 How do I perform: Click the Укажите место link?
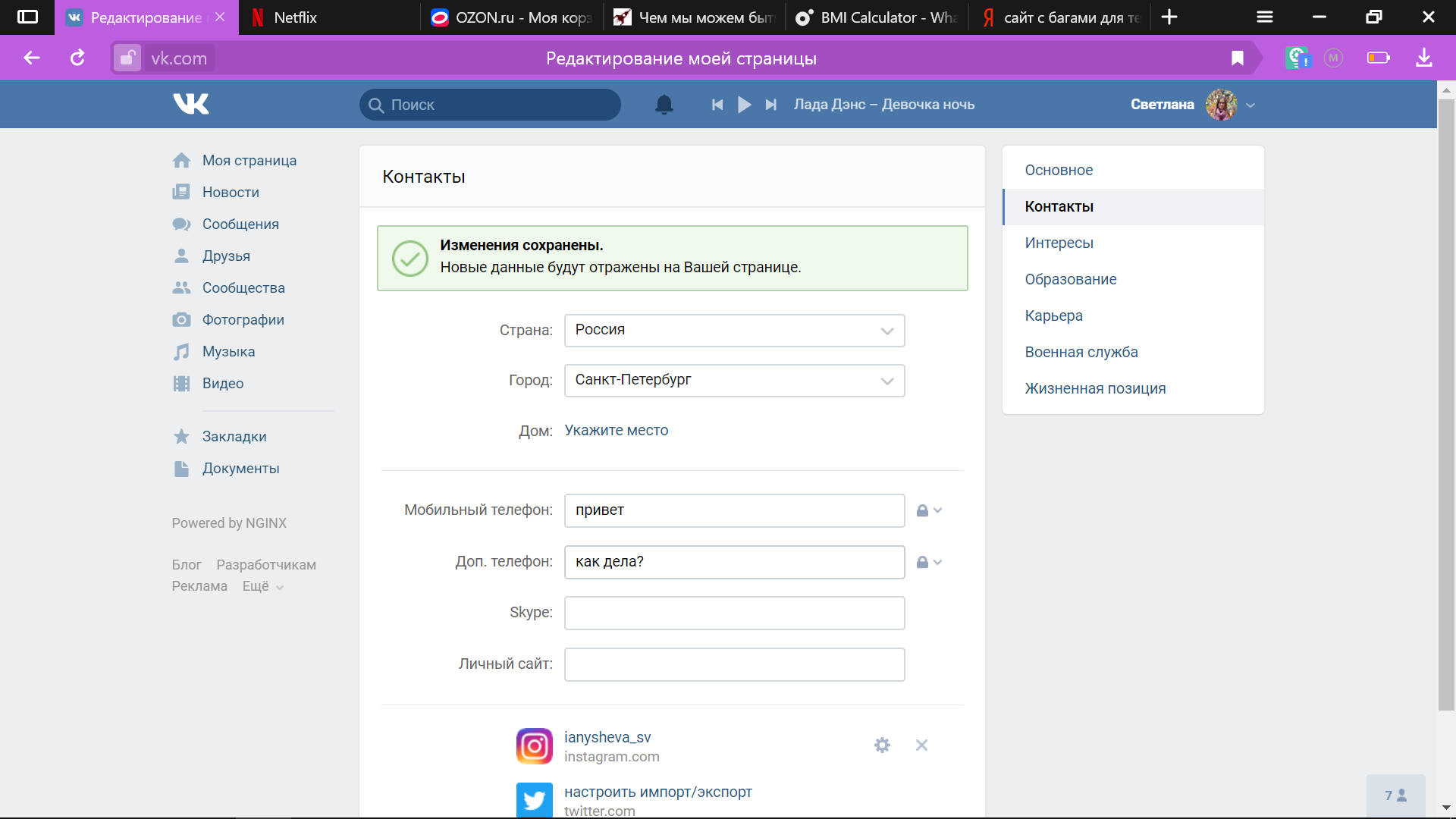(x=616, y=430)
